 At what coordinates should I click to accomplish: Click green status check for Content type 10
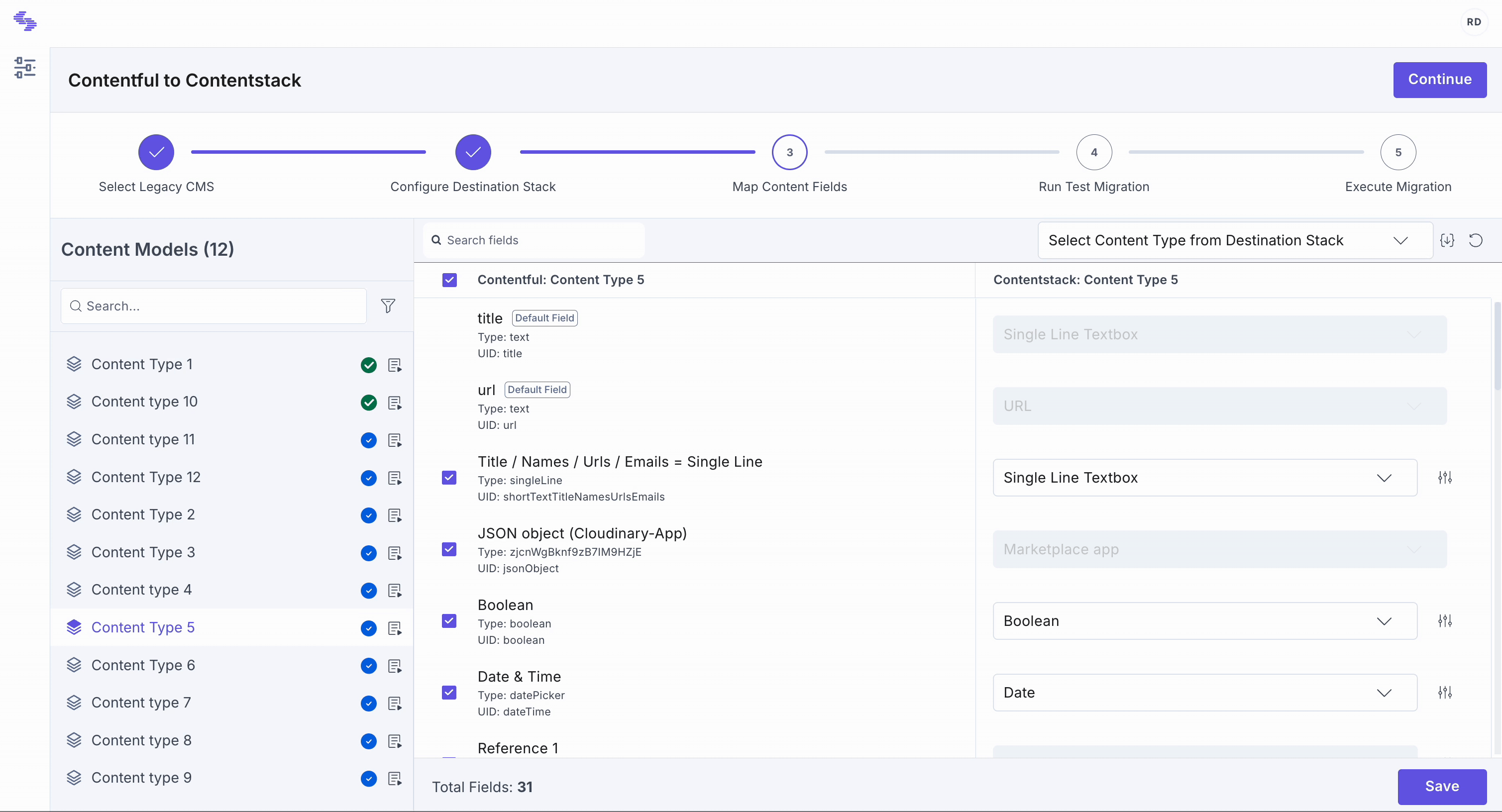point(368,402)
